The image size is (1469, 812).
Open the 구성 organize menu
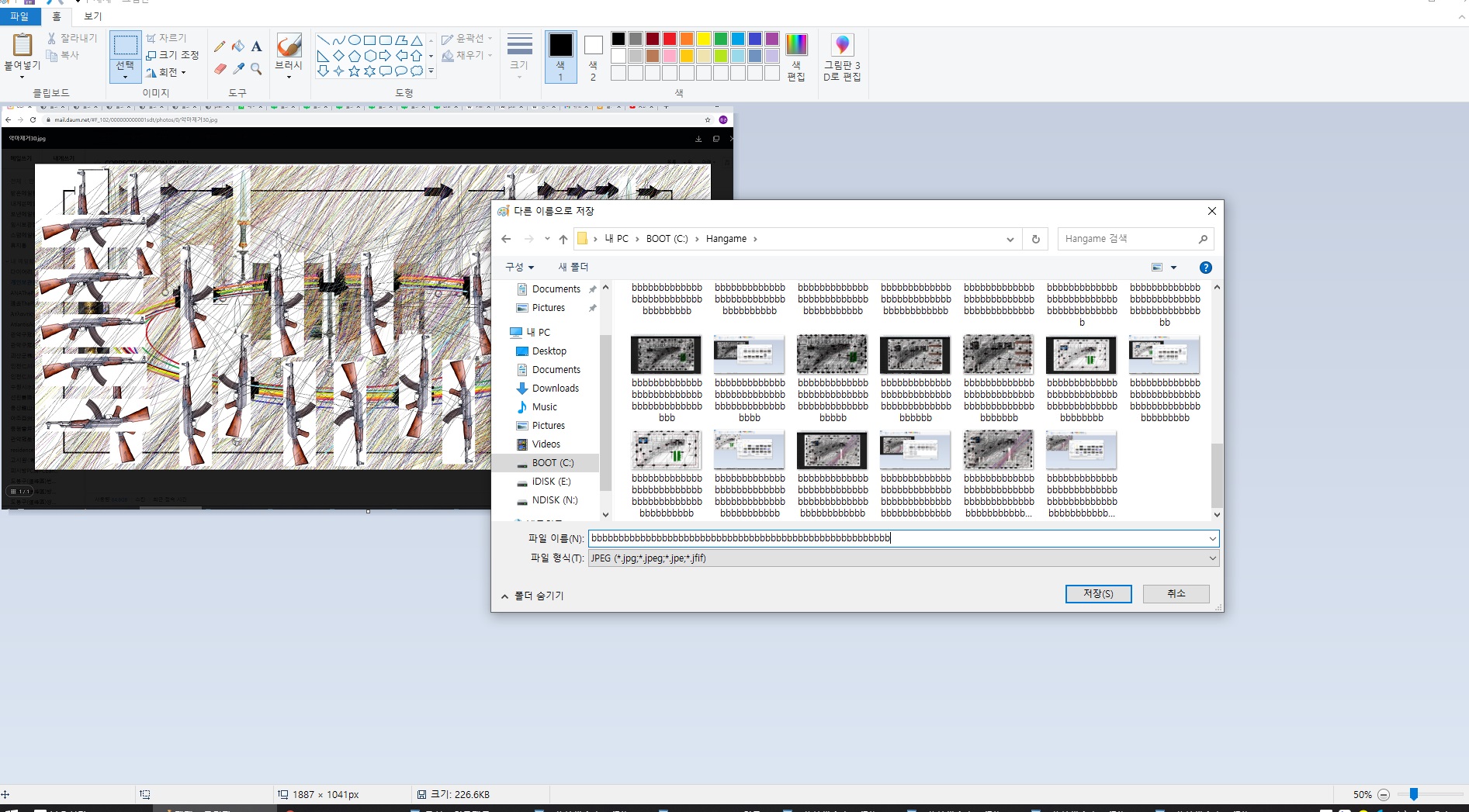coord(520,268)
